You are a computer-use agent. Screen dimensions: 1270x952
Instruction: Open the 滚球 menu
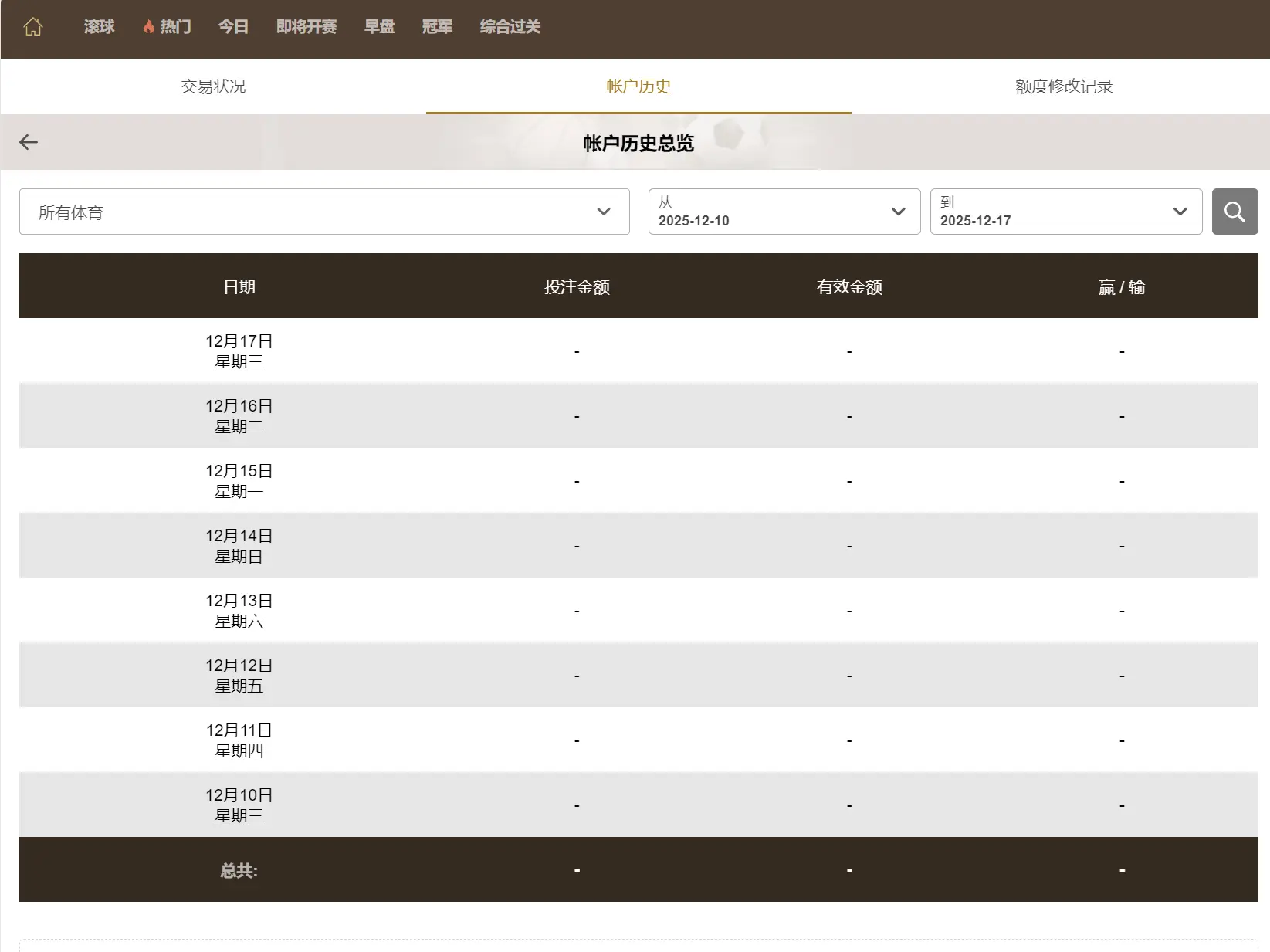click(x=100, y=27)
